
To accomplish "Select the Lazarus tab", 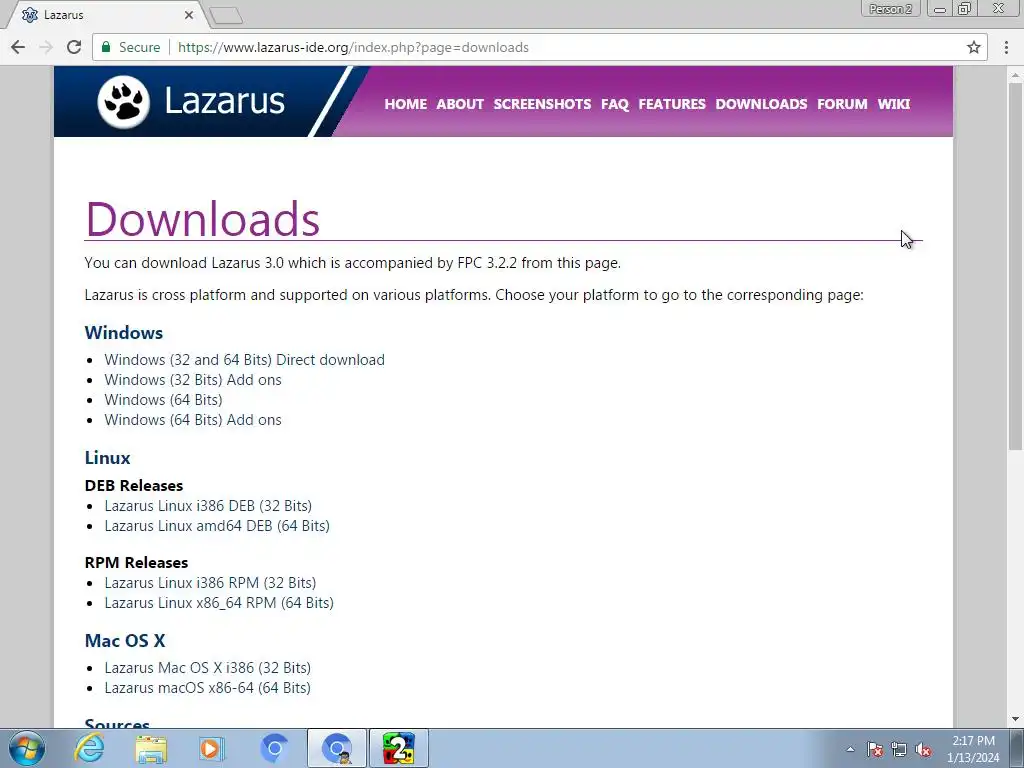I will [x=104, y=14].
